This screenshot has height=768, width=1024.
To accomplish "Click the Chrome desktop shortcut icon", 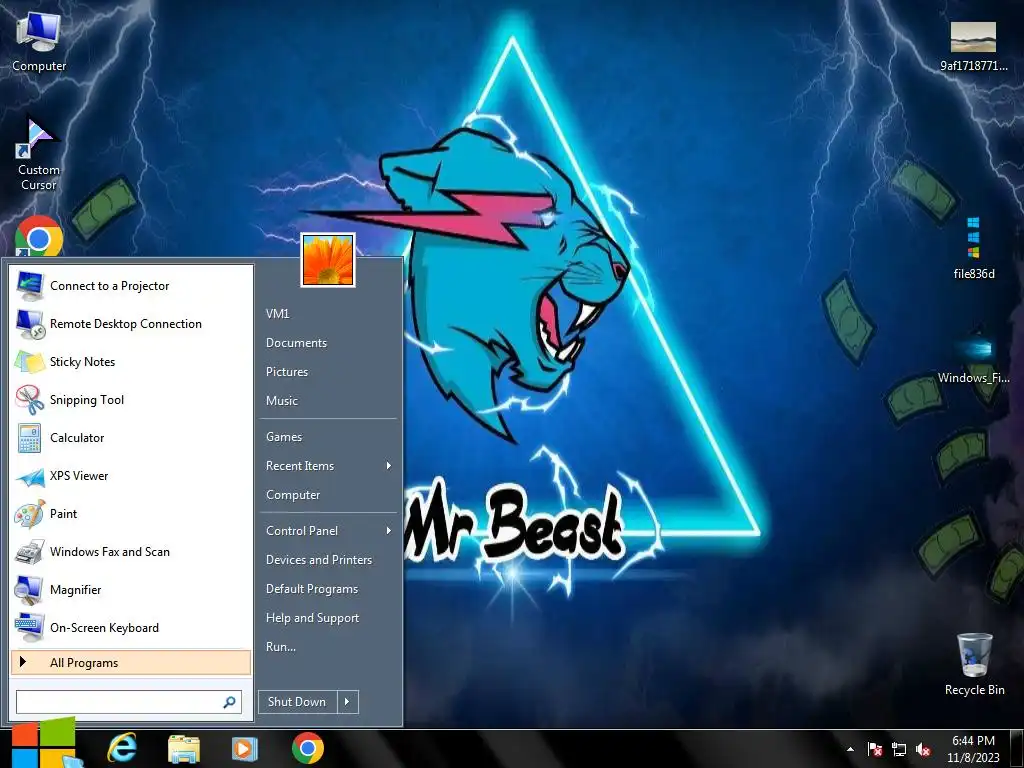I will [x=39, y=236].
